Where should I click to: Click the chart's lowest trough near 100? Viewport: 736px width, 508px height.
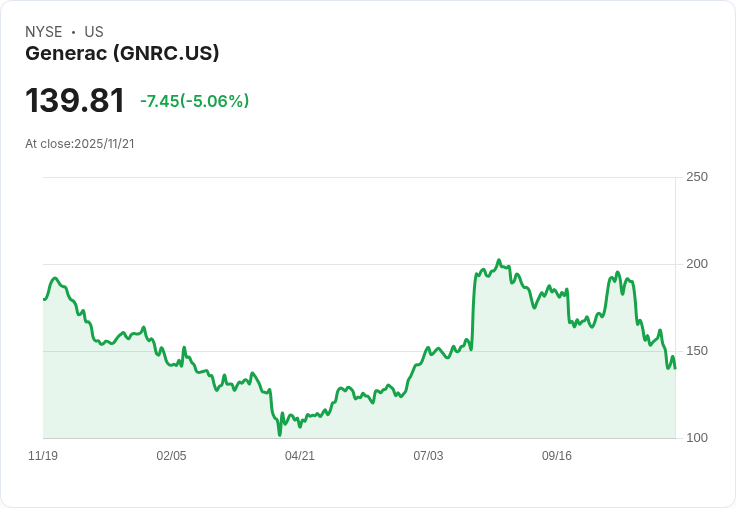279,435
